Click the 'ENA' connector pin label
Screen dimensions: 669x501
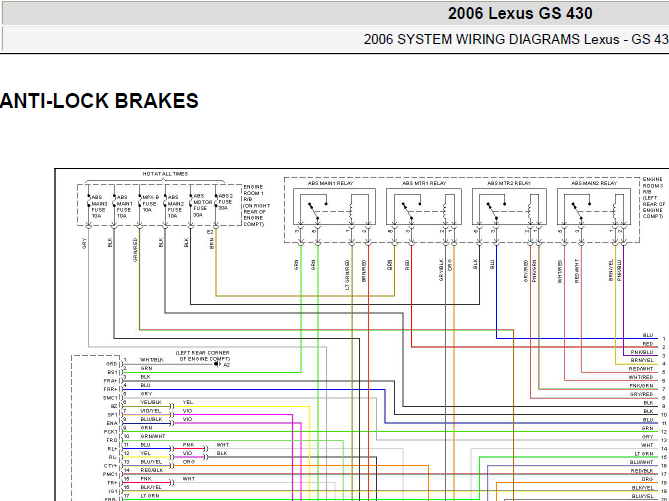[112, 423]
